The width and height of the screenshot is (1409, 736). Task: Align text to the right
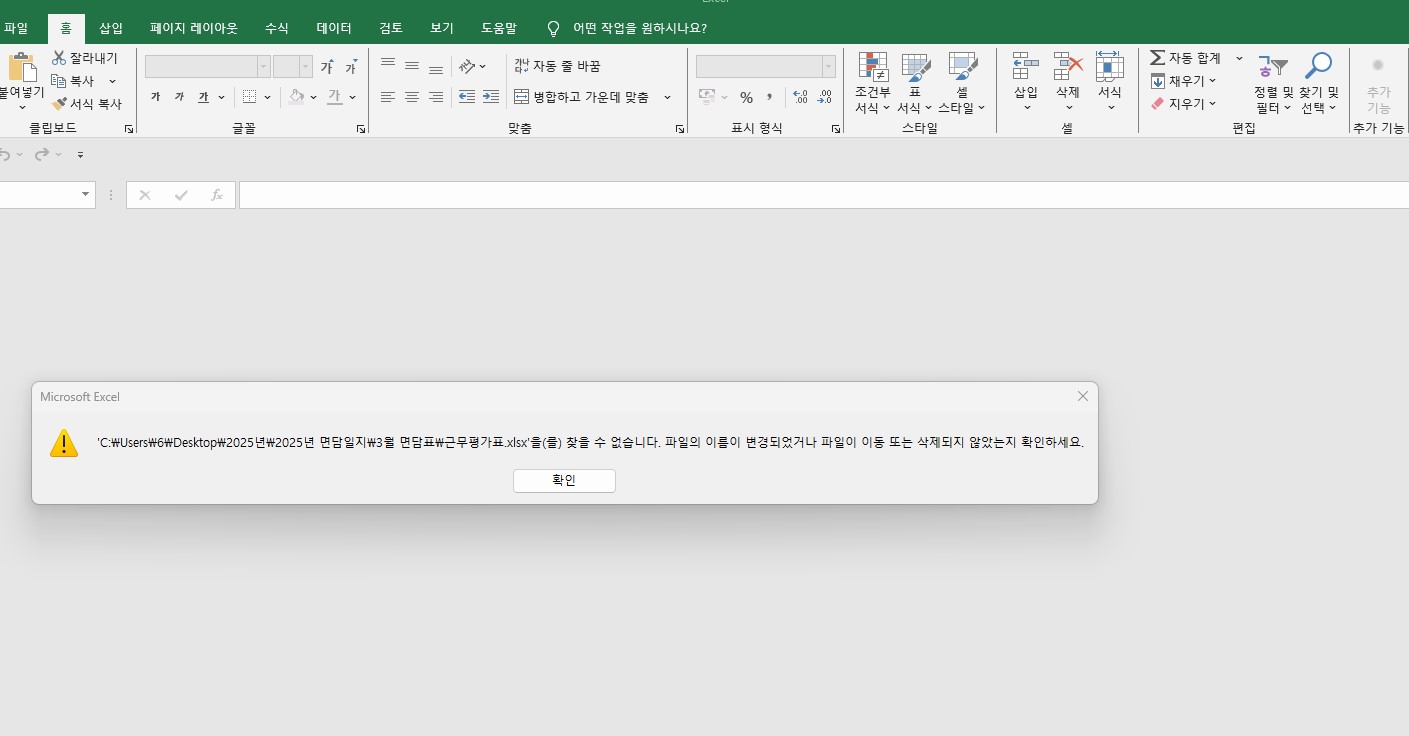click(x=436, y=97)
